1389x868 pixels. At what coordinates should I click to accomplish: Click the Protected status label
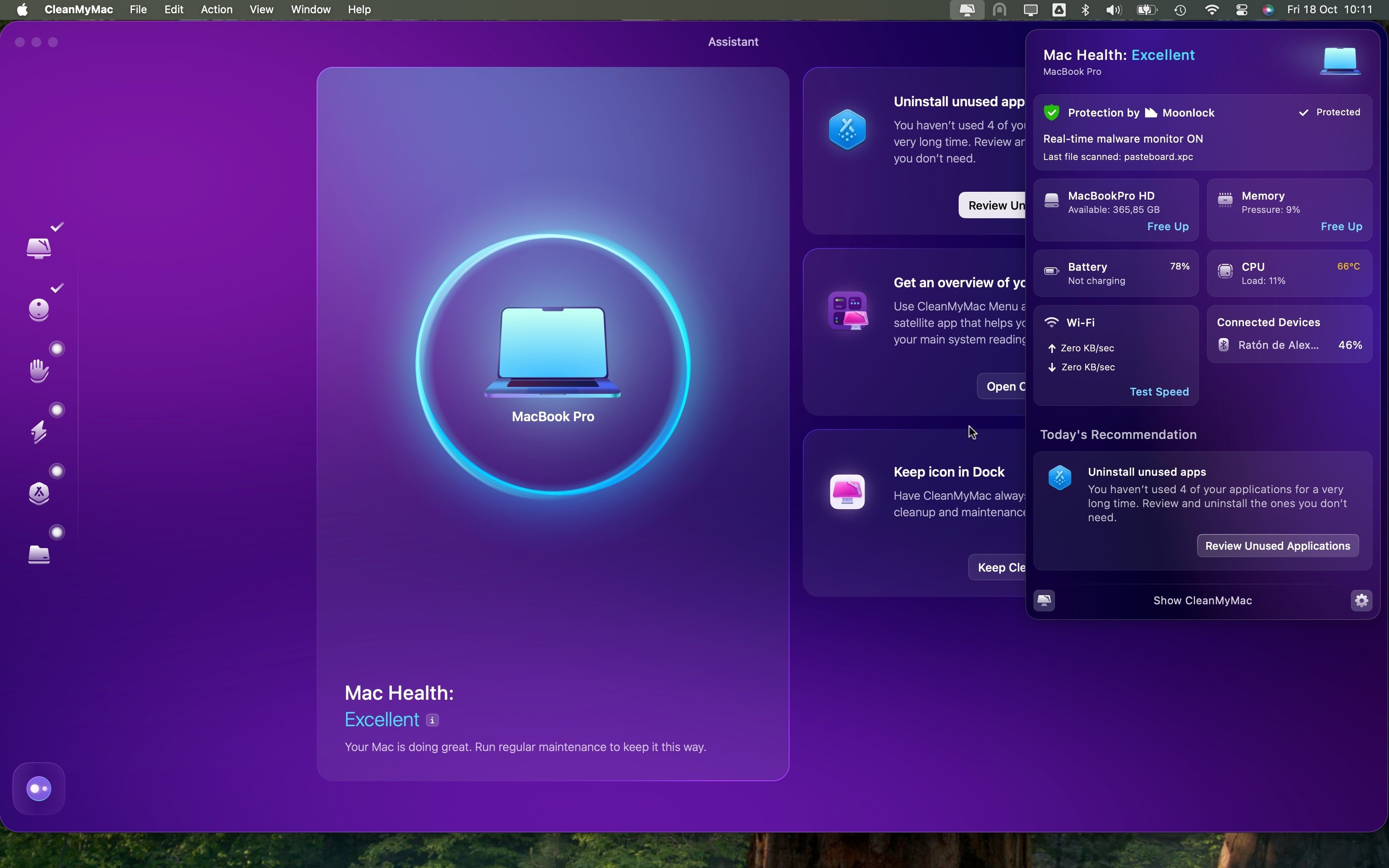(x=1329, y=112)
